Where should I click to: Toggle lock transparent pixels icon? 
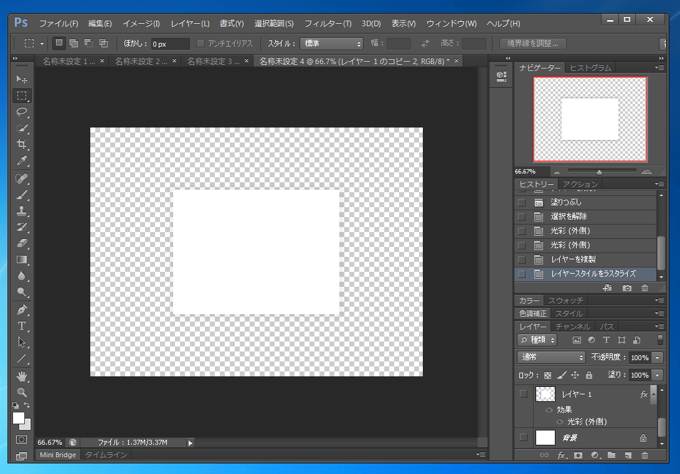(548, 376)
